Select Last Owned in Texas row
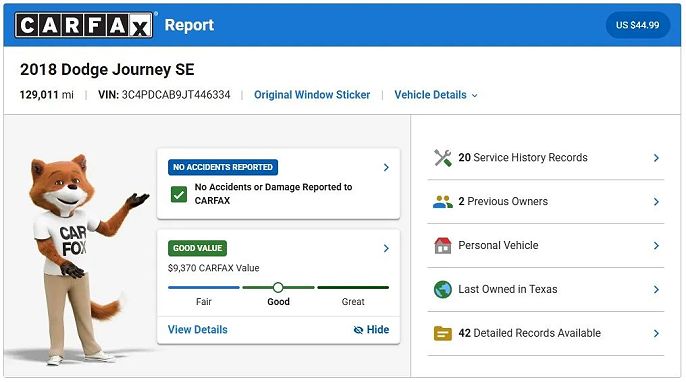686x382 pixels. point(546,289)
